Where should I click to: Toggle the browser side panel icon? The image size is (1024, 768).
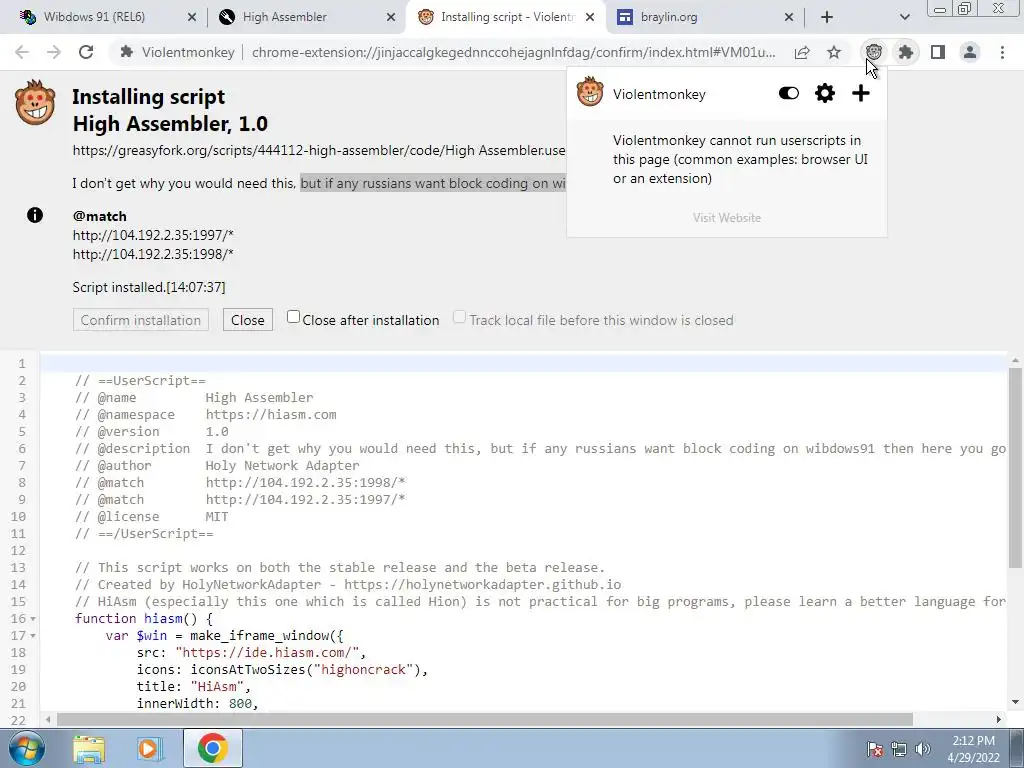point(938,52)
